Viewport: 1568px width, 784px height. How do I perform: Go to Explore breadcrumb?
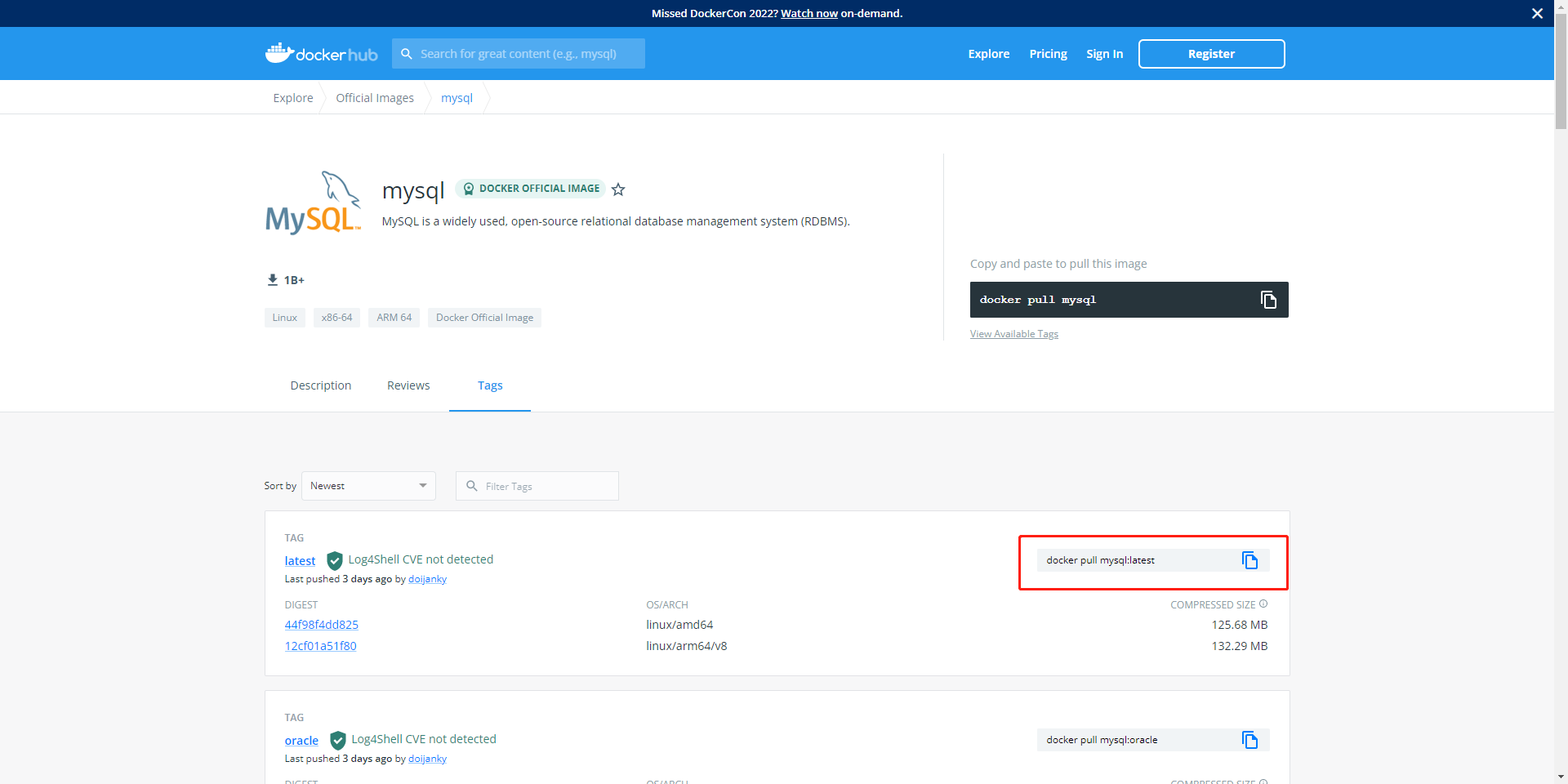[293, 98]
